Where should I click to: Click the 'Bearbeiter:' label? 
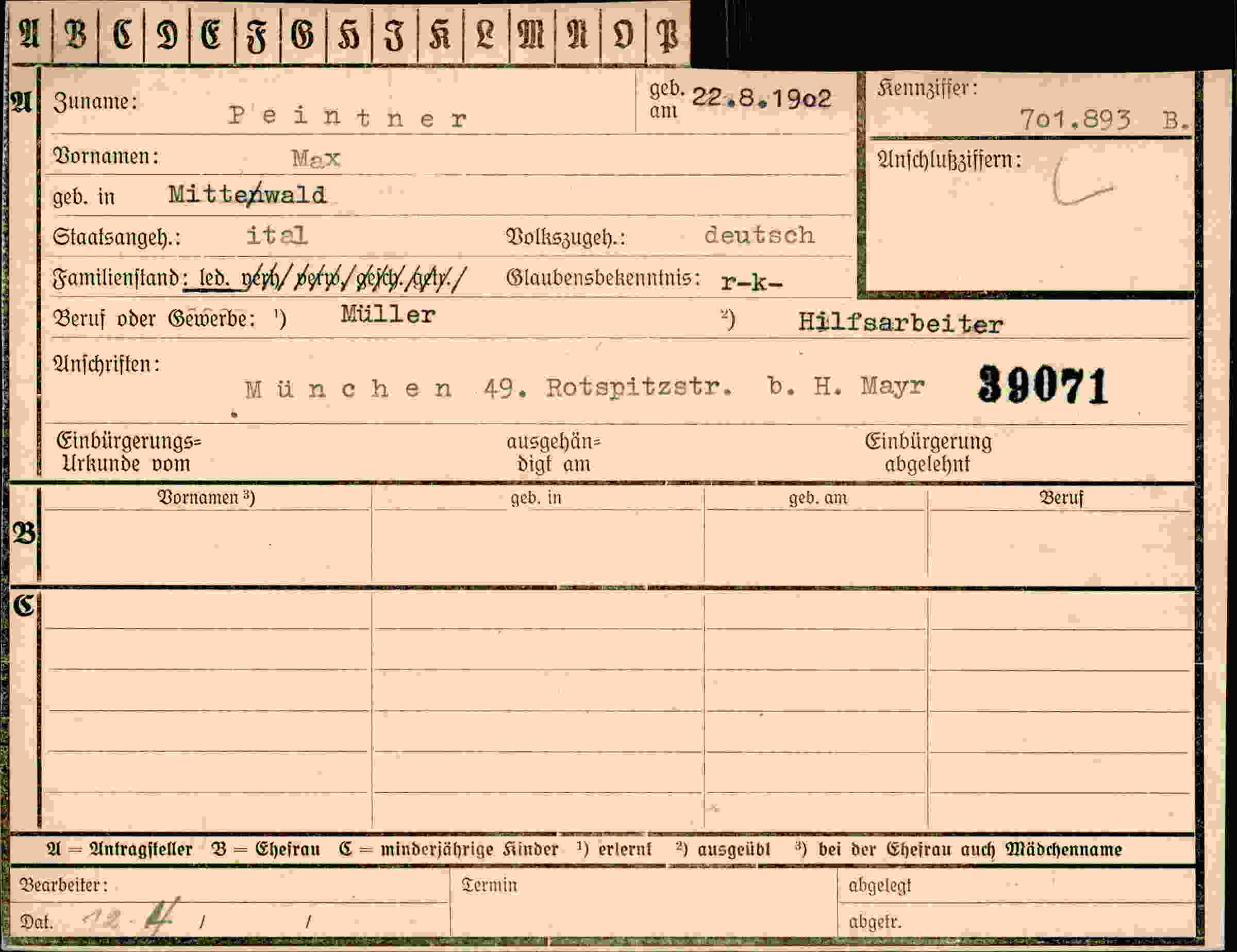pos(63,884)
